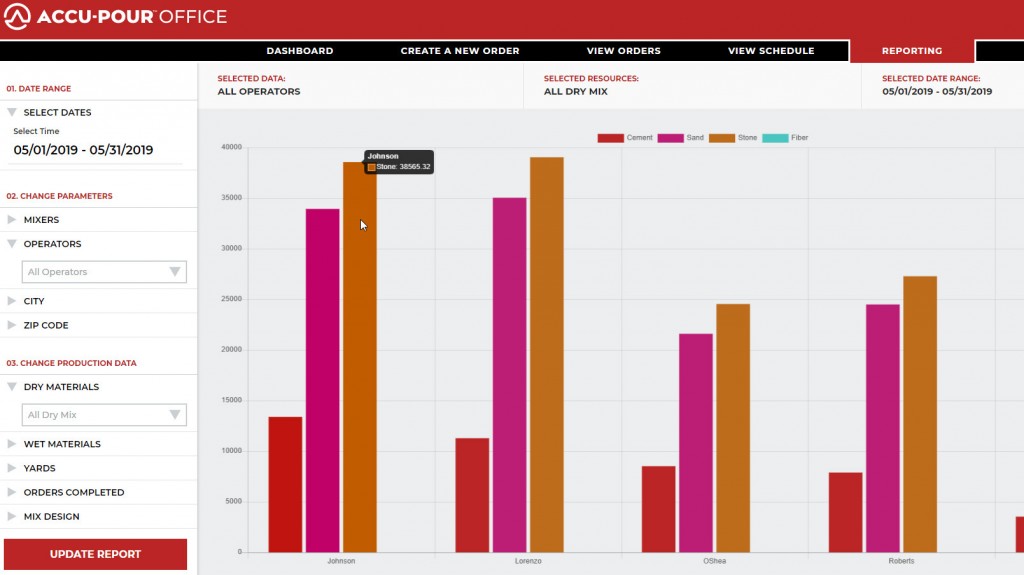The width and height of the screenshot is (1024, 575).
Task: Click the Lorenzo axis label
Action: click(x=528, y=561)
